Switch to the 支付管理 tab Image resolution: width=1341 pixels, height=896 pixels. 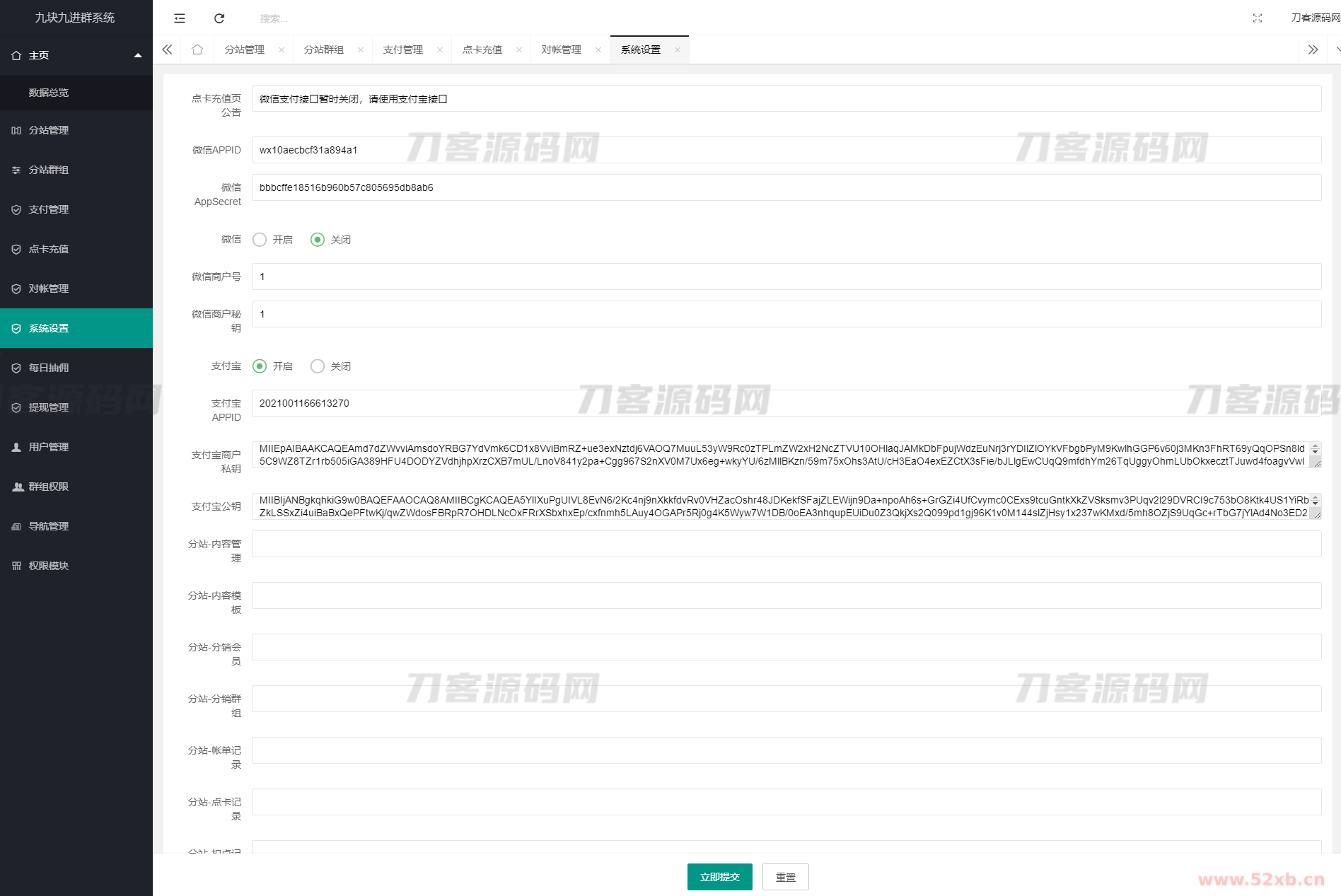[403, 50]
